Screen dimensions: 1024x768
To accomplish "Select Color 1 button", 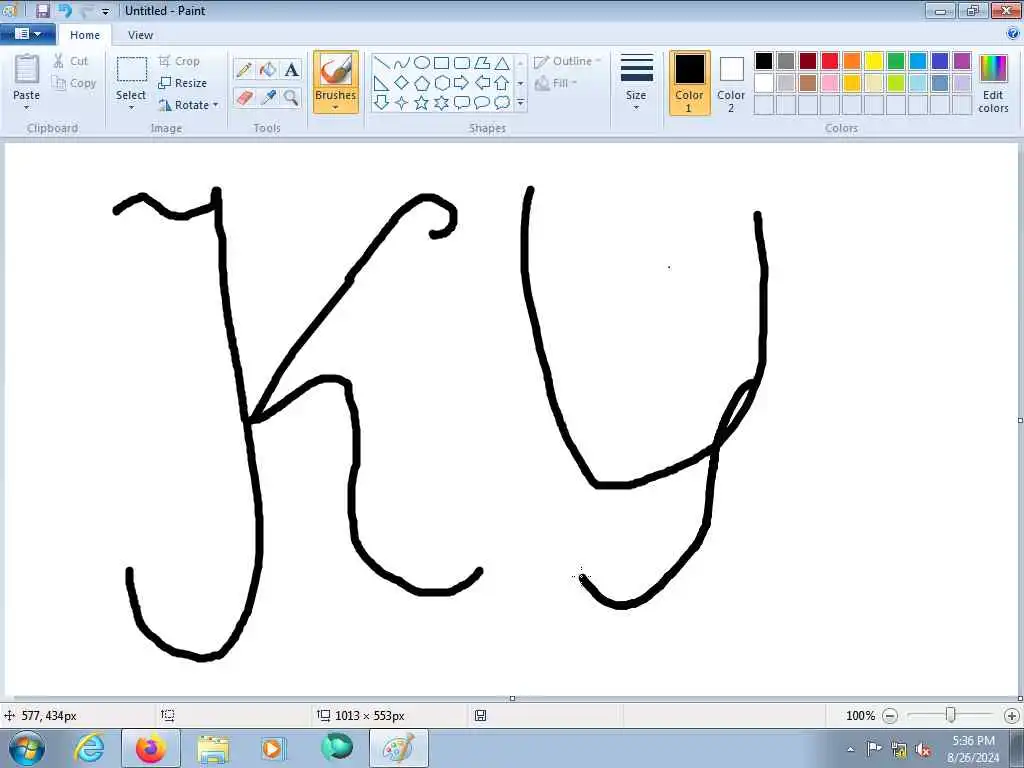I will (x=690, y=82).
